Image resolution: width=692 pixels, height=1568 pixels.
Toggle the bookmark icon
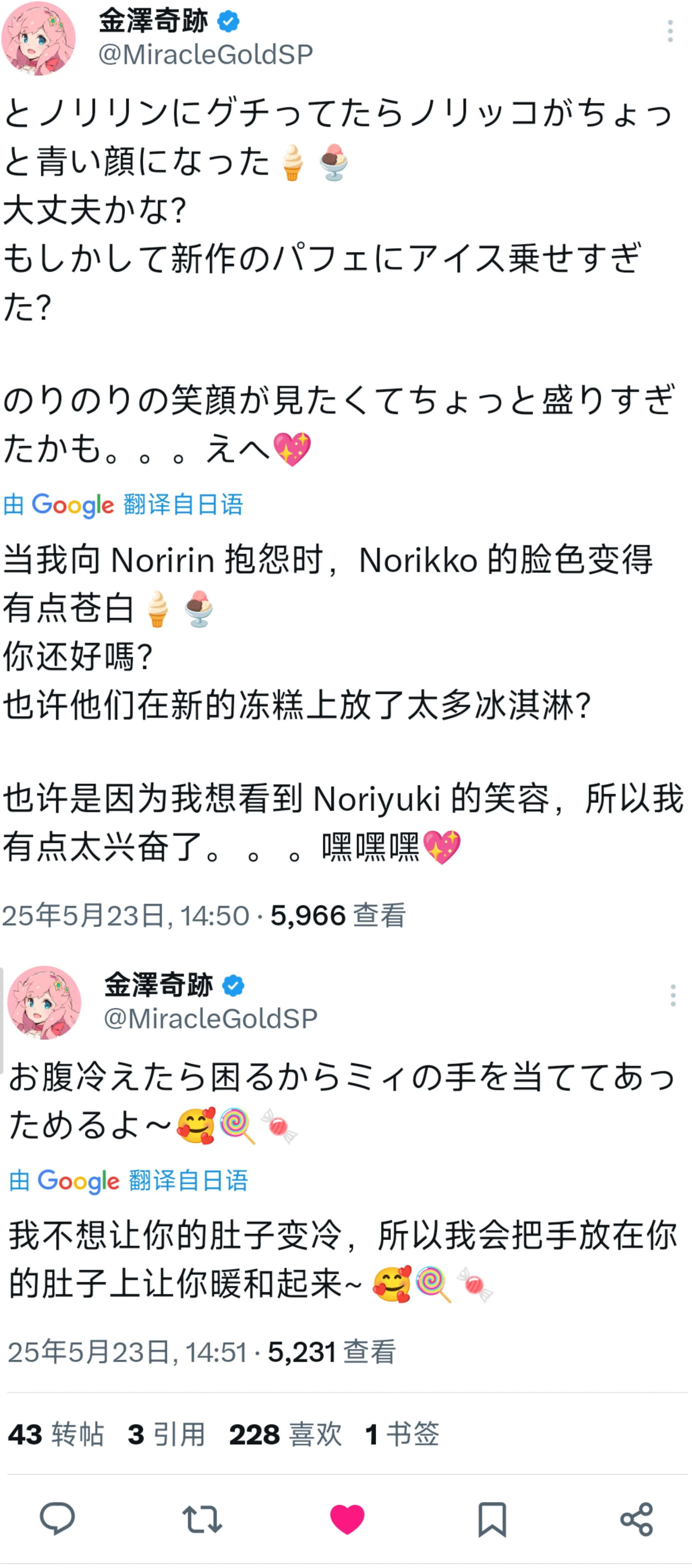click(492, 1519)
